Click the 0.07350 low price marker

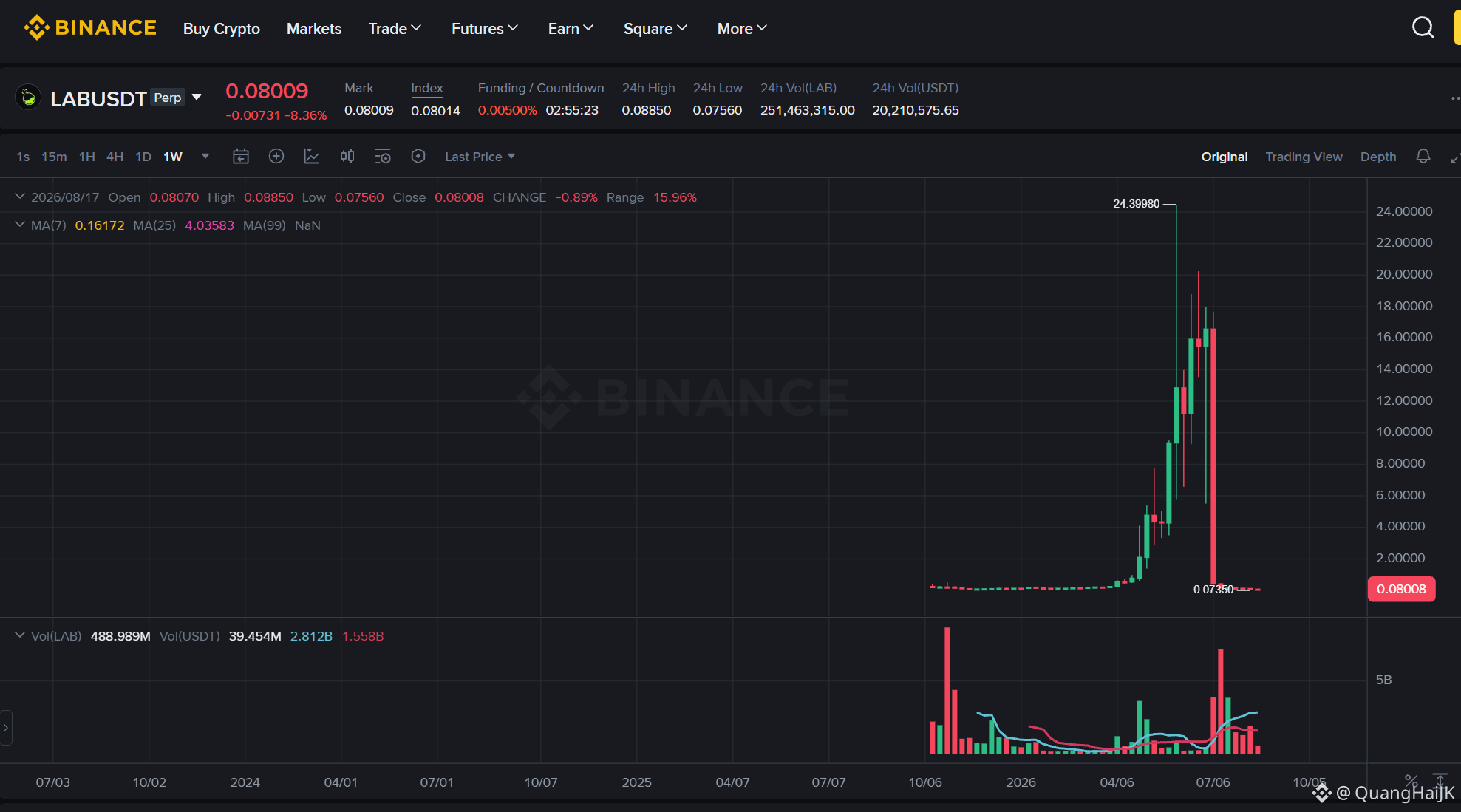coord(1213,589)
